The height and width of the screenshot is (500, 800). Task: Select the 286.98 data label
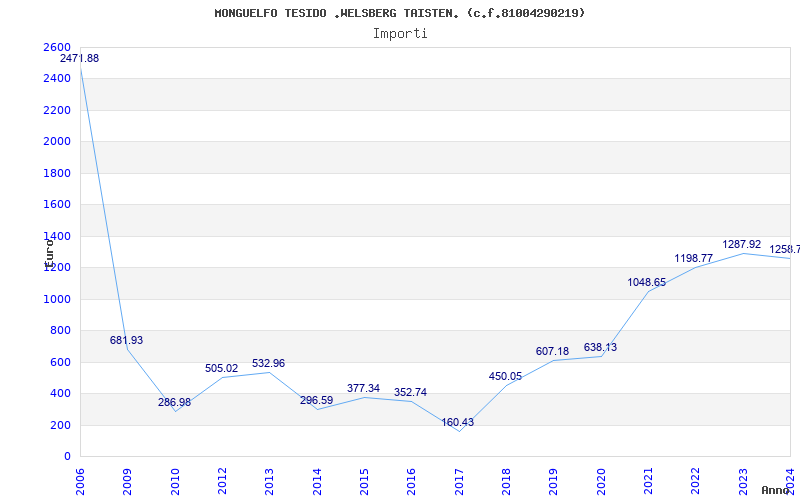[x=174, y=402]
